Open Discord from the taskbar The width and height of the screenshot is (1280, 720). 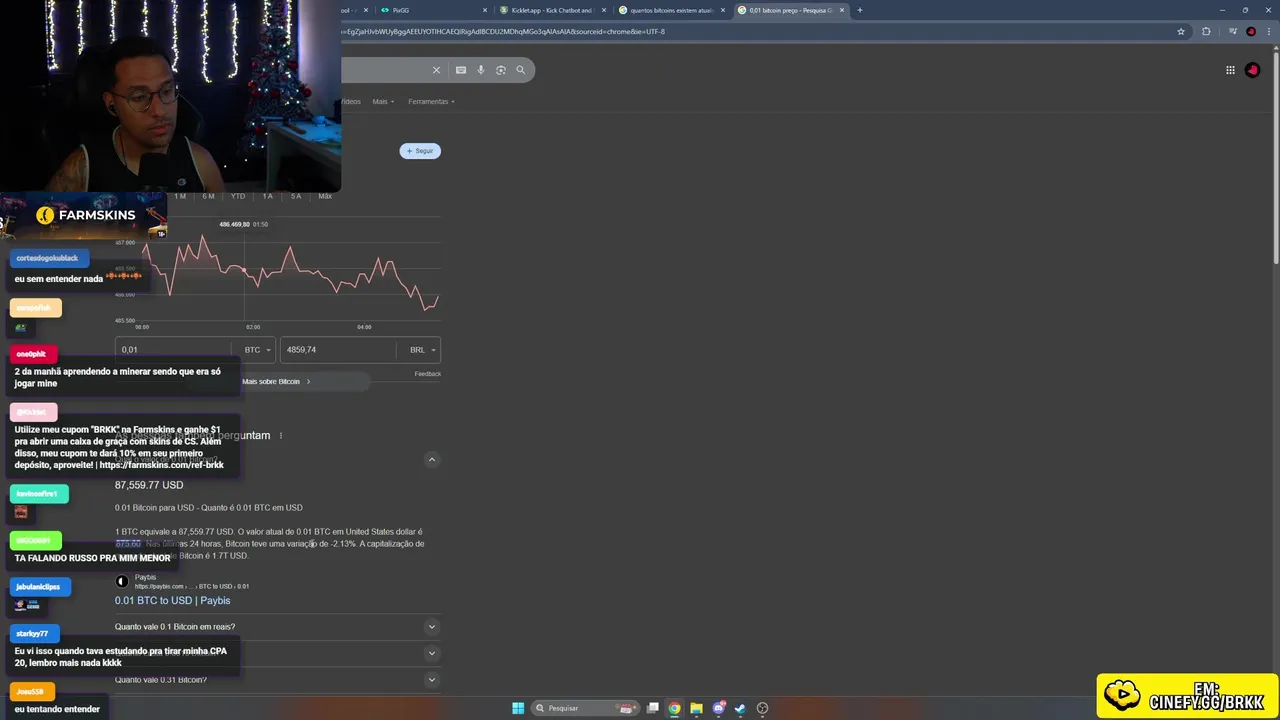[x=718, y=708]
